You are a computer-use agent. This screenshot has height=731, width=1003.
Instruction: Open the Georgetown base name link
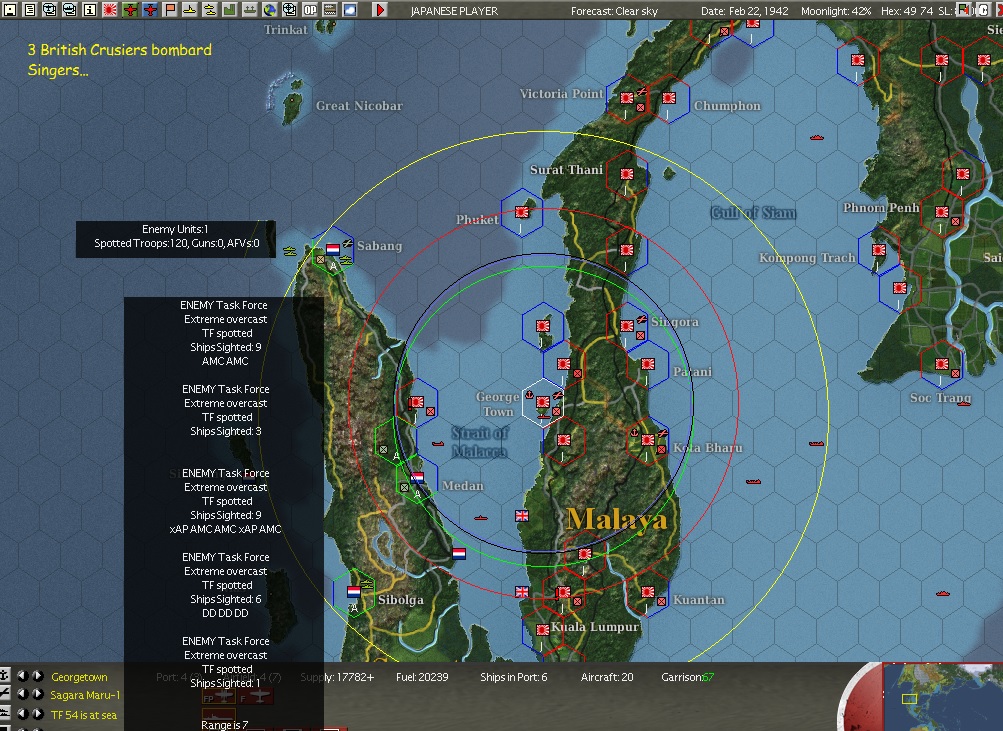[x=79, y=677]
